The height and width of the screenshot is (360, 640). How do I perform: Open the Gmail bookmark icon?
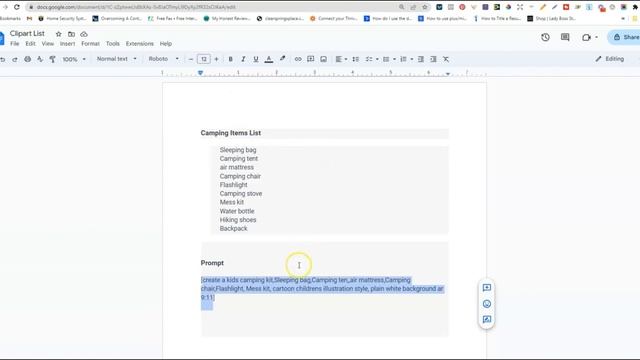coord(29,18)
